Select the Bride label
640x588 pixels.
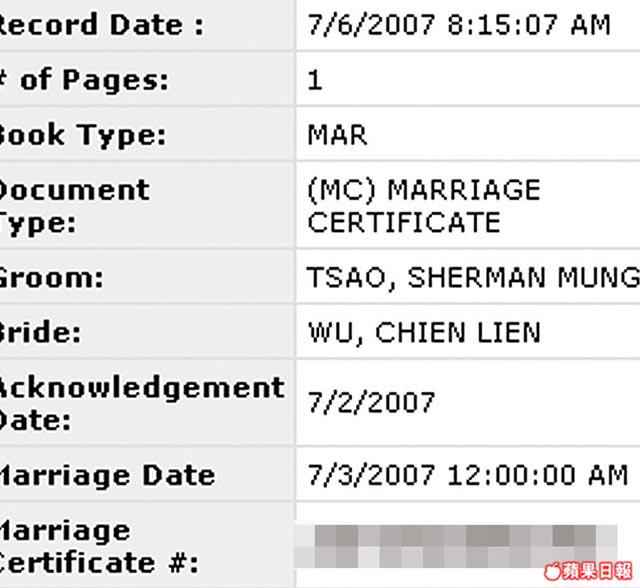click(40, 331)
